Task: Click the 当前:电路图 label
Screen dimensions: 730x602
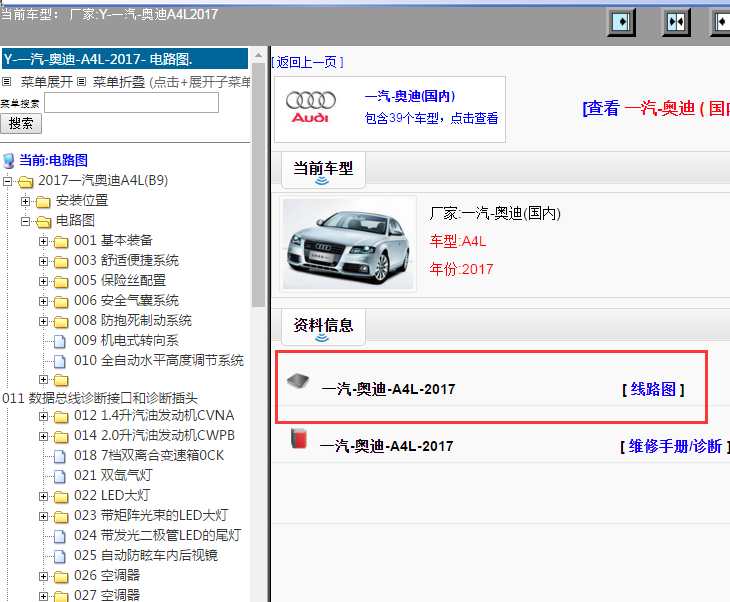Action: (53, 161)
